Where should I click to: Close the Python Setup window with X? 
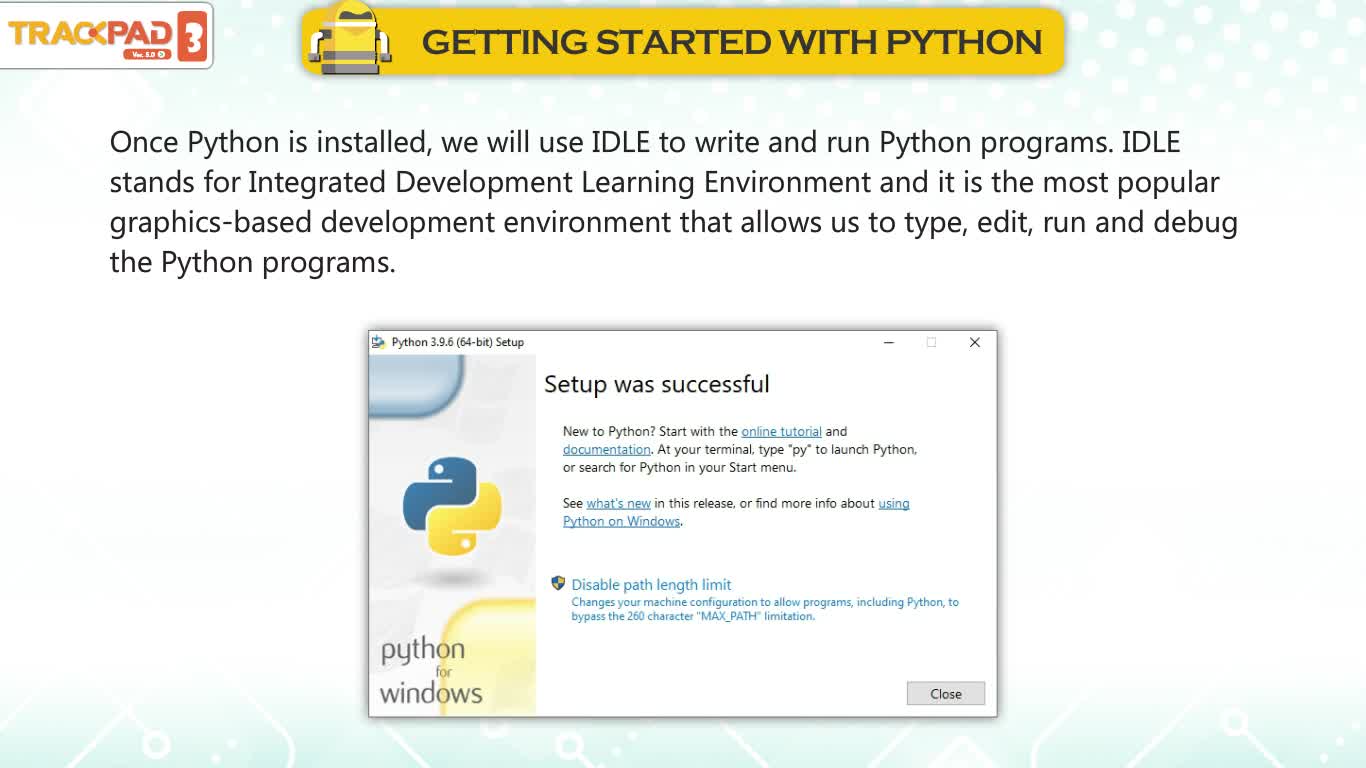(974, 342)
